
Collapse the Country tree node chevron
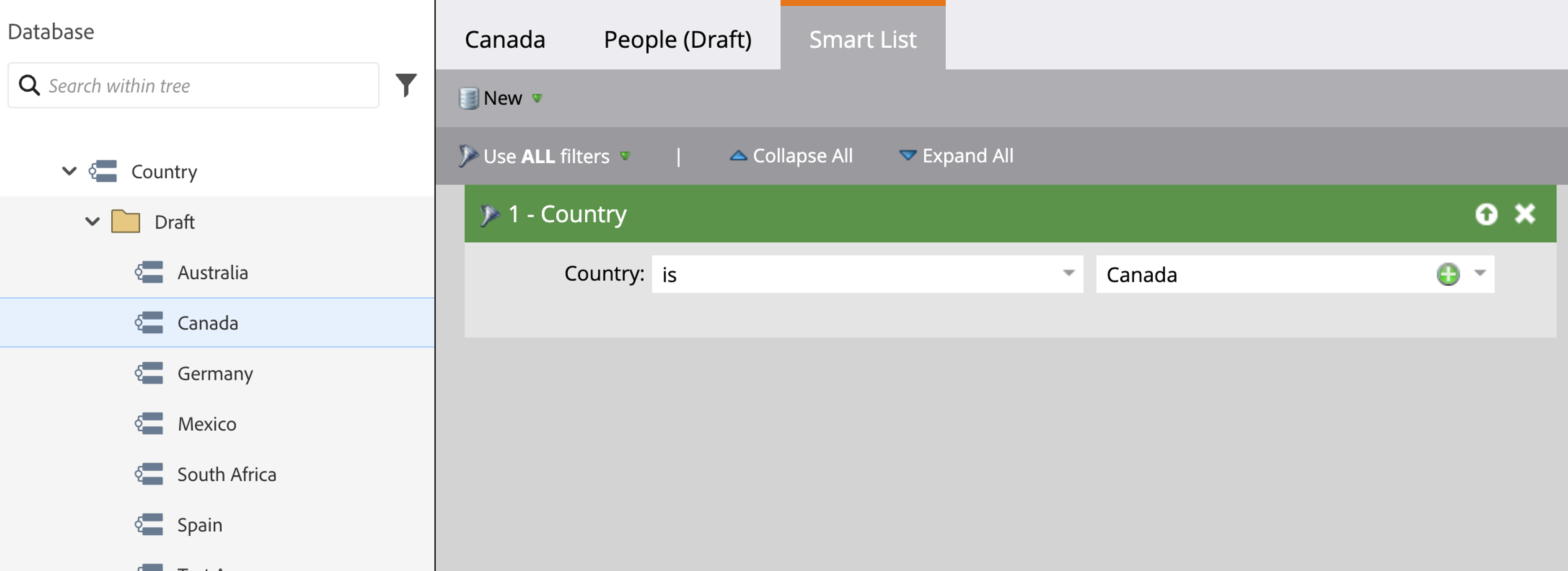point(69,171)
